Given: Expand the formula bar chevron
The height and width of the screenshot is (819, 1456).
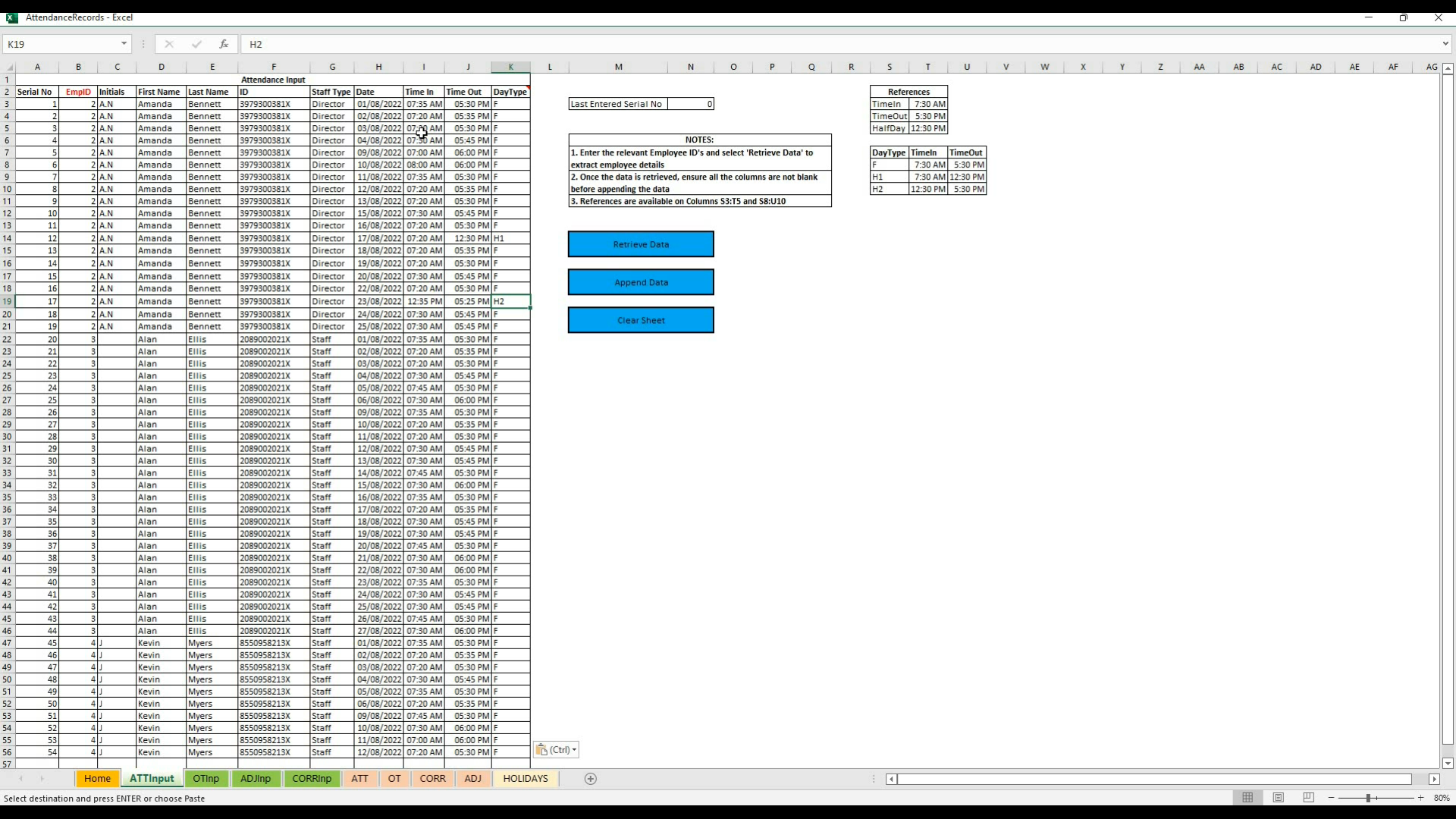Looking at the screenshot, I should pos(1446,44).
